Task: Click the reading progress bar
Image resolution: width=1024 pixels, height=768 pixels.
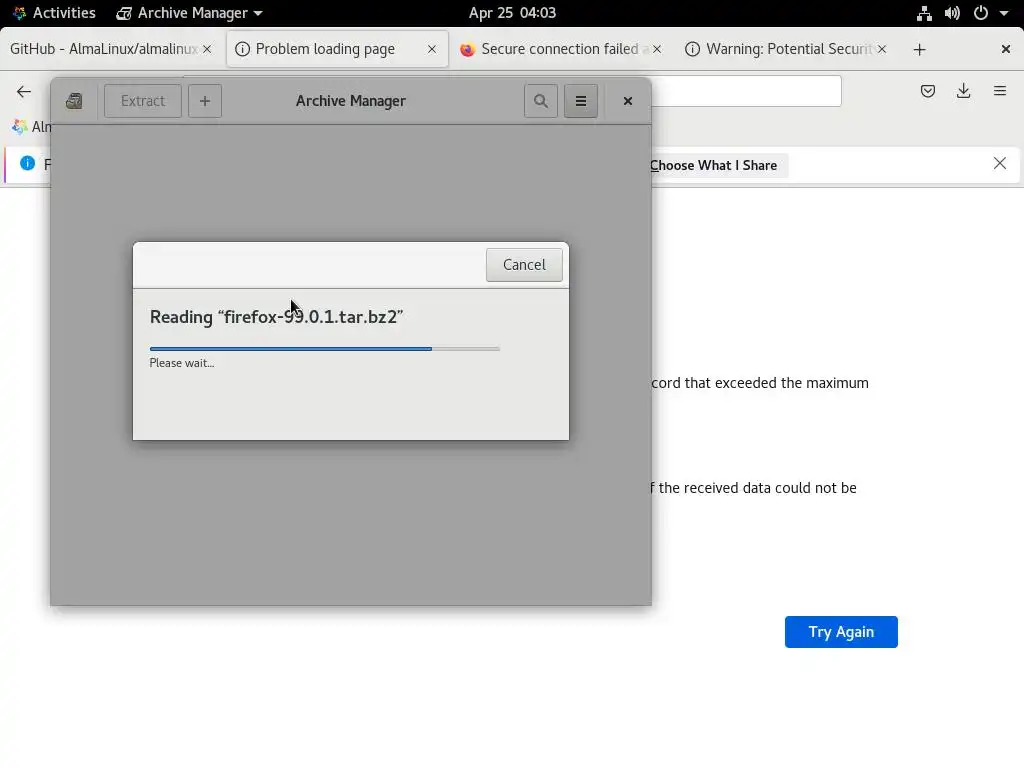Action: [325, 349]
